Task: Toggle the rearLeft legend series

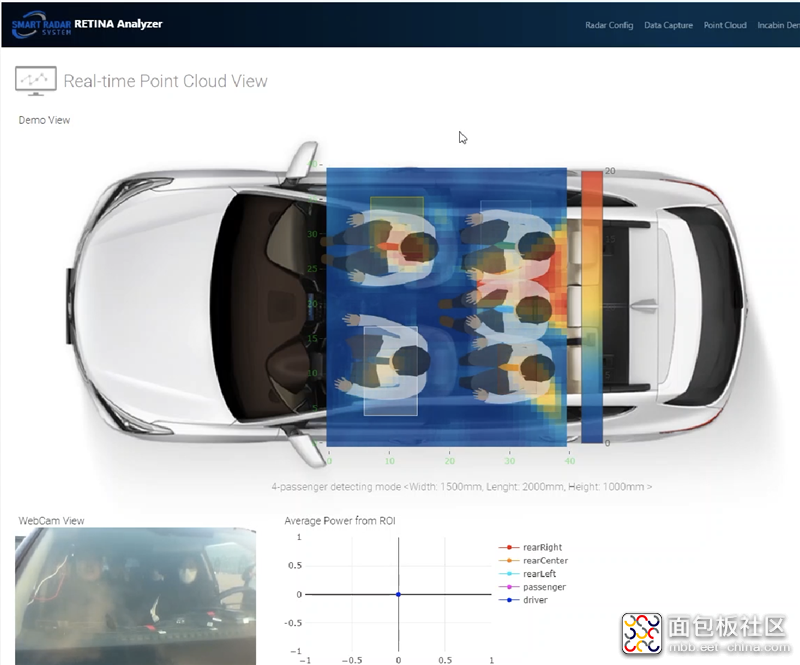Action: 528,574
